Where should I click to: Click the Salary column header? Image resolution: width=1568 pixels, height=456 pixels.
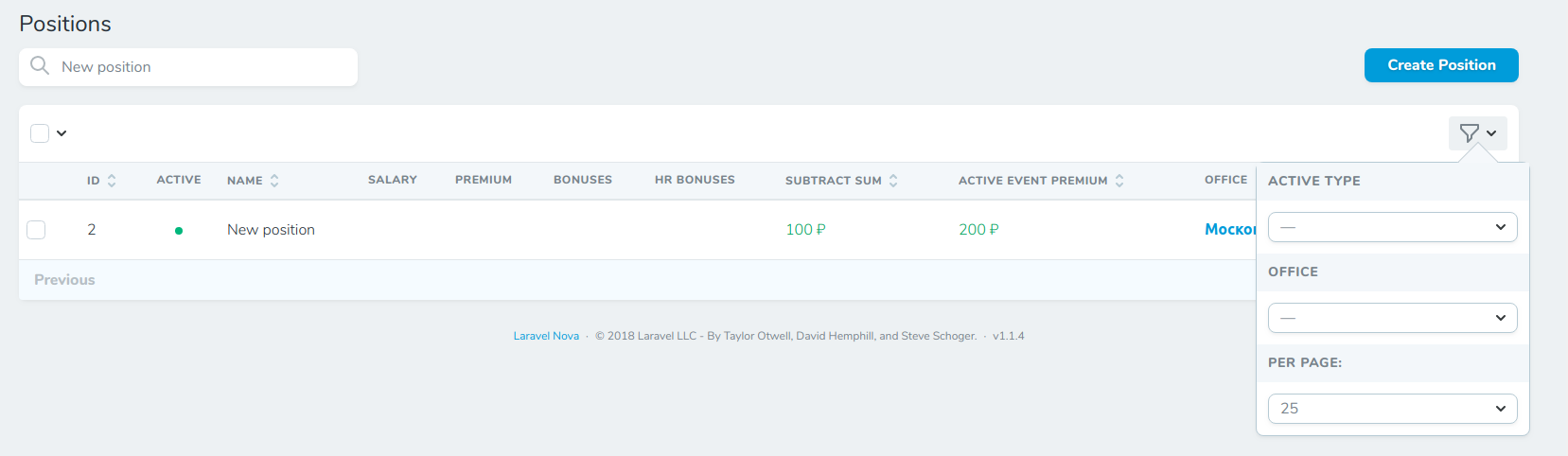click(x=392, y=180)
